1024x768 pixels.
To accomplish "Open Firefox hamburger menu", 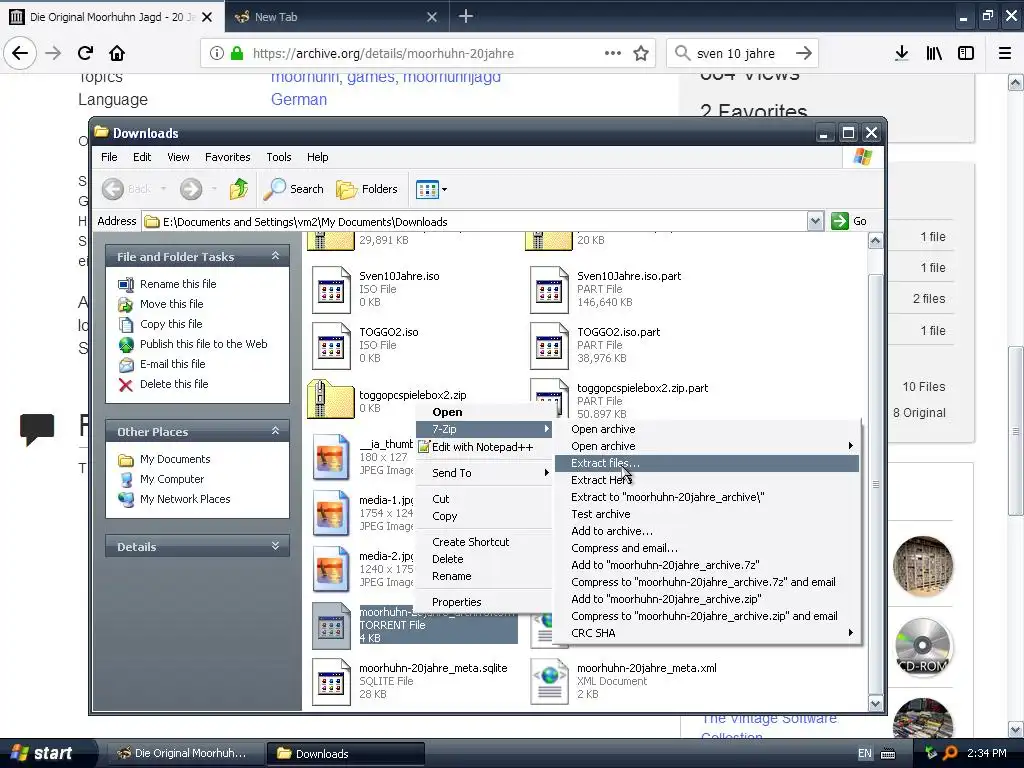I will coord(1004,53).
